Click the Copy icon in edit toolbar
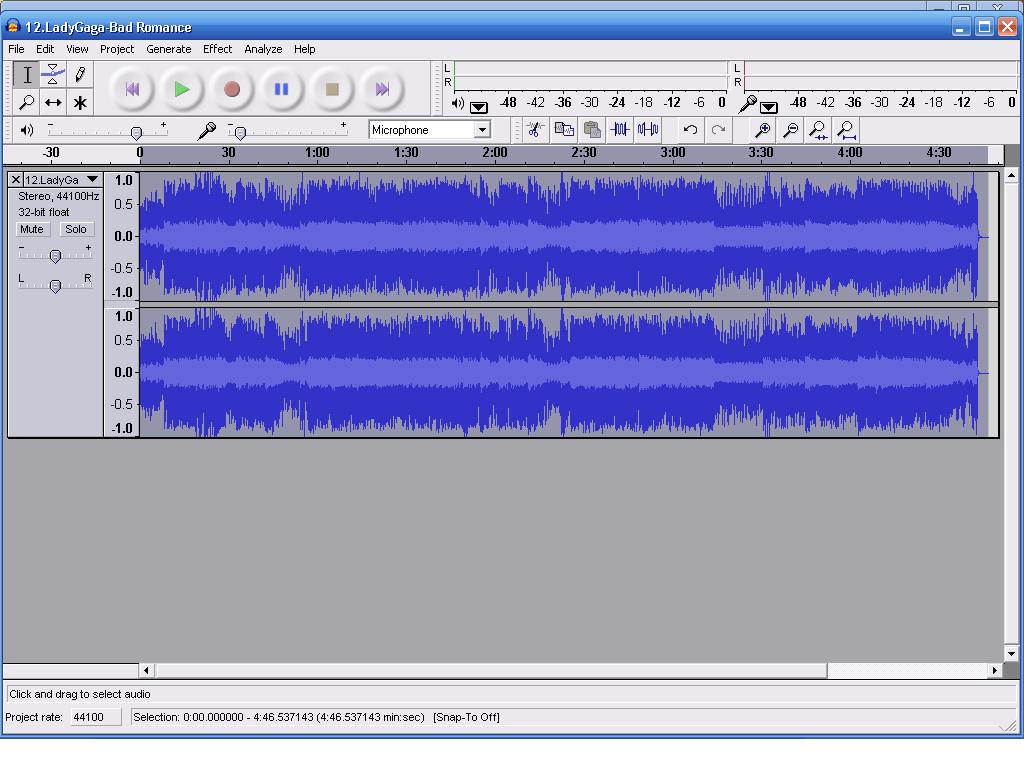Viewport: 1024px width, 768px height. point(564,130)
